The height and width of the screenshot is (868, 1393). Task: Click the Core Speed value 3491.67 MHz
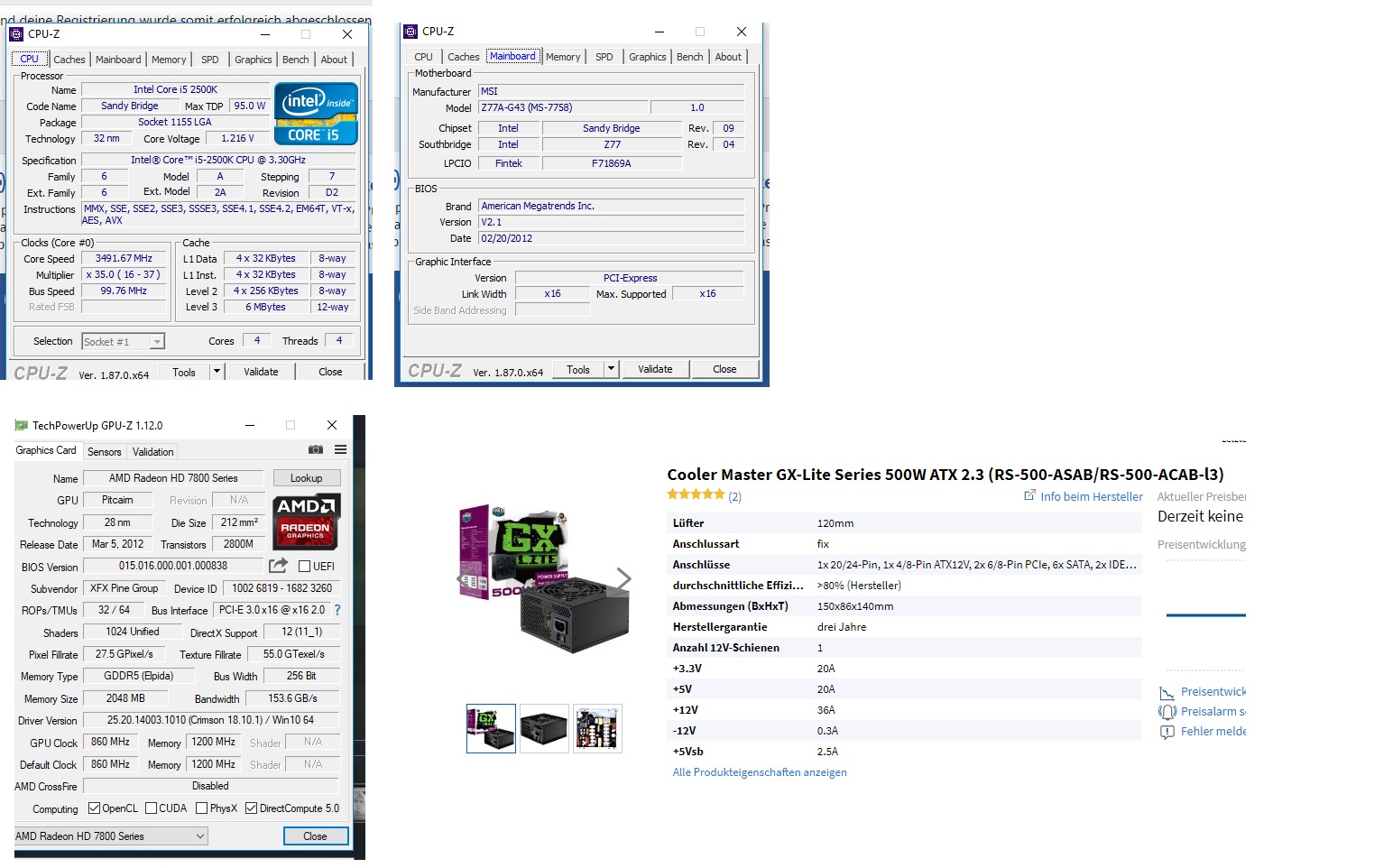(x=125, y=258)
